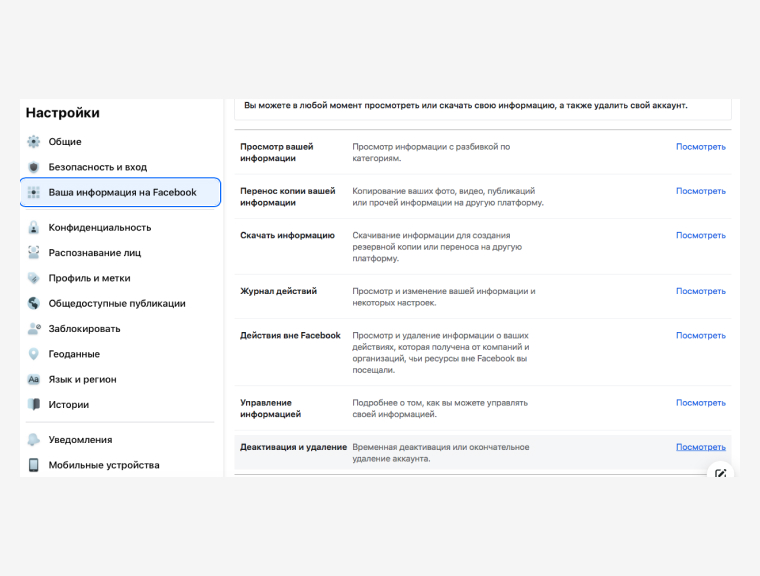Click the phone icon beside Мобильные устройства
The image size is (760, 576).
click(x=34, y=465)
